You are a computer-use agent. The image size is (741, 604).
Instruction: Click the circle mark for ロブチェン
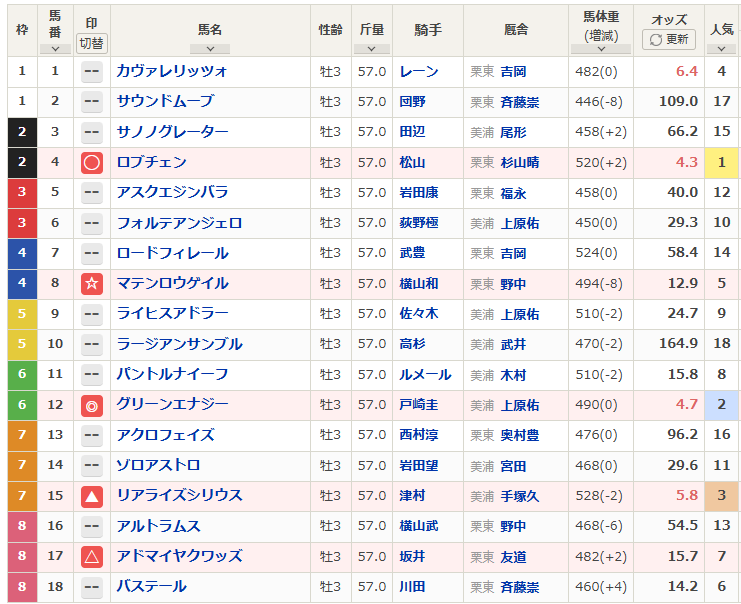pos(91,162)
